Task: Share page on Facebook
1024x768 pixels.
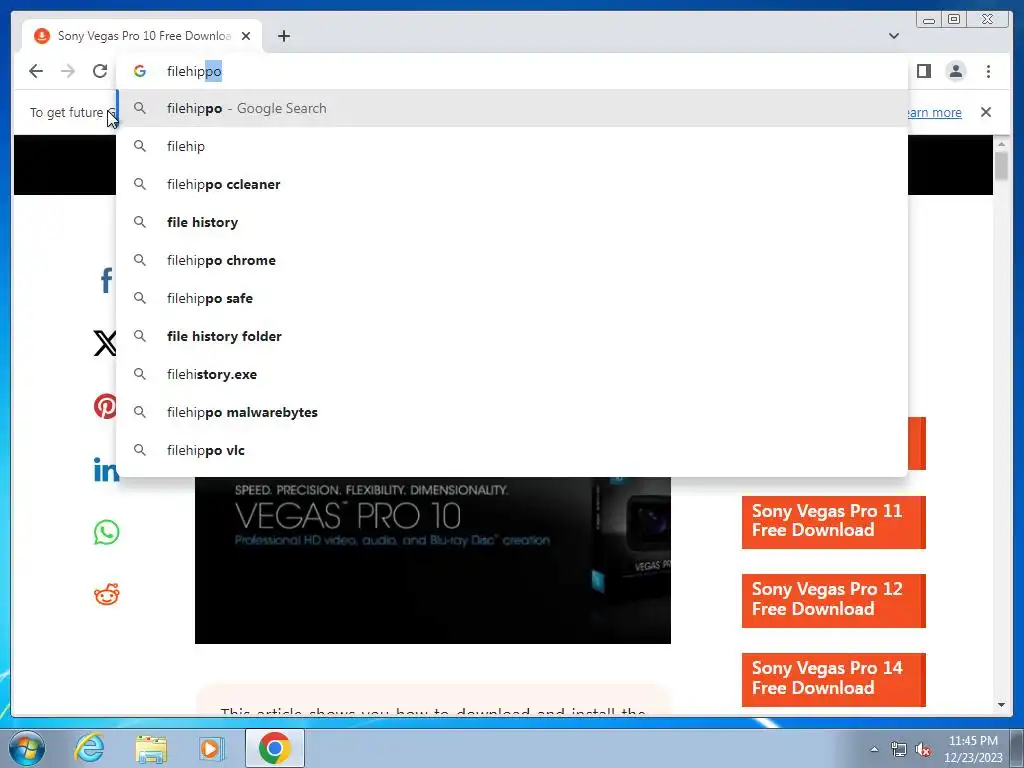Action: (x=106, y=280)
